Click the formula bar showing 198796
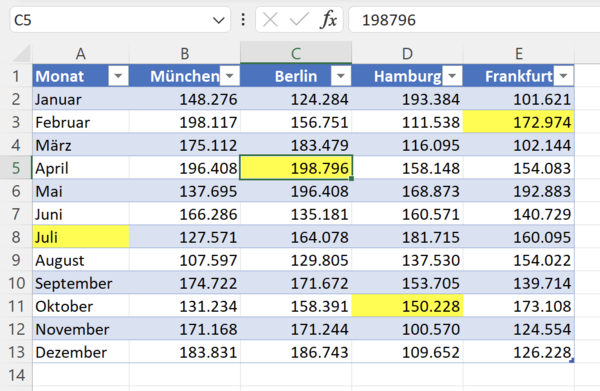Image resolution: width=600 pixels, height=391 pixels. click(474, 20)
